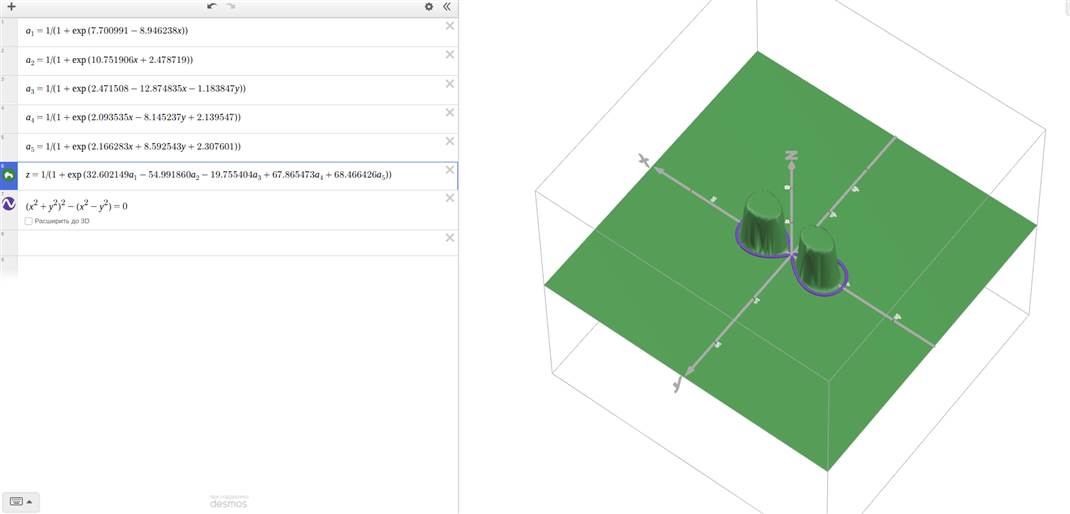Remove the a3 expression row
Screen dimensions: 1070x514
coord(450,83)
